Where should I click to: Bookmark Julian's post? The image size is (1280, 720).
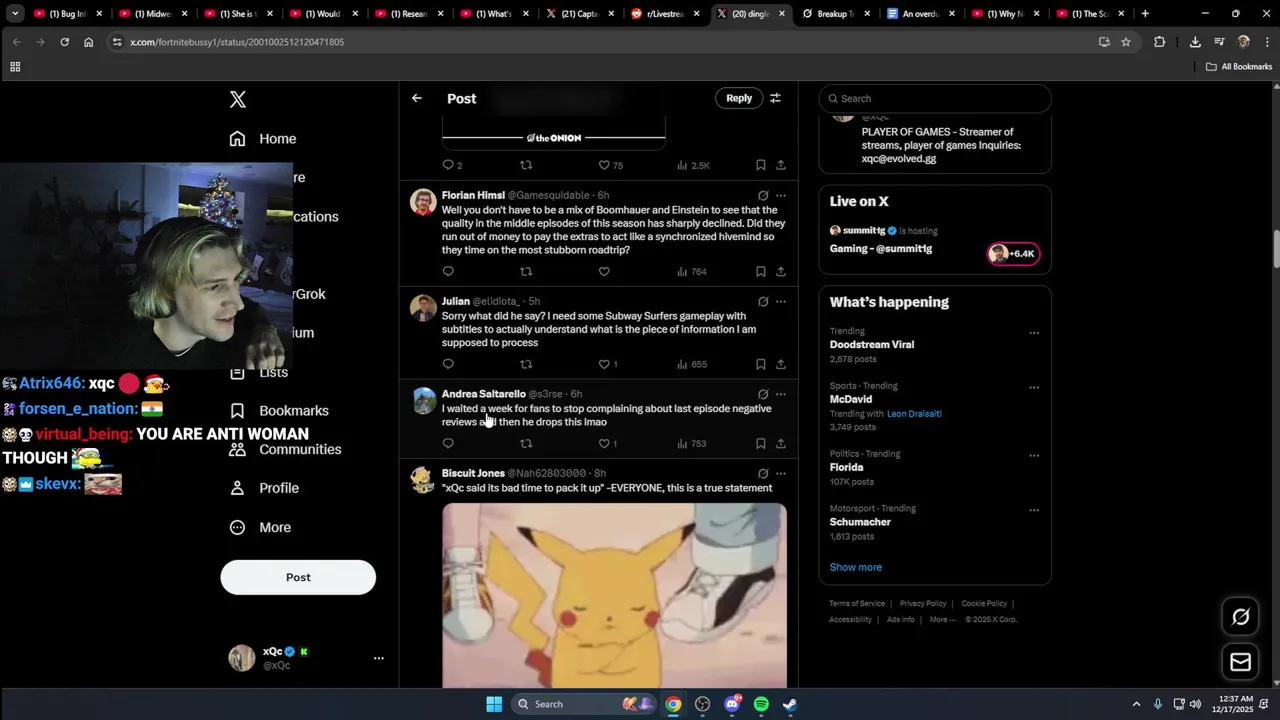[x=761, y=364]
